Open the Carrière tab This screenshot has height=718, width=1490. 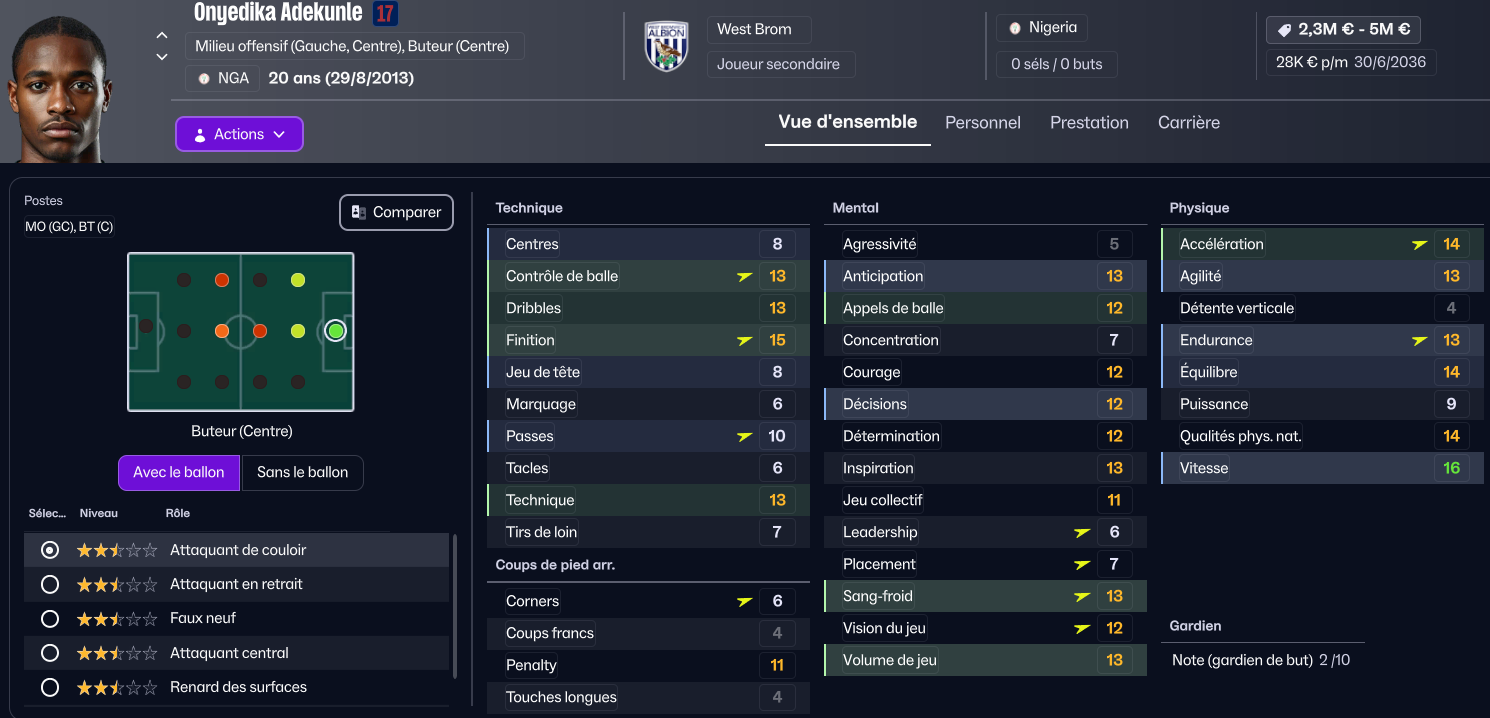pyautogui.click(x=1188, y=123)
